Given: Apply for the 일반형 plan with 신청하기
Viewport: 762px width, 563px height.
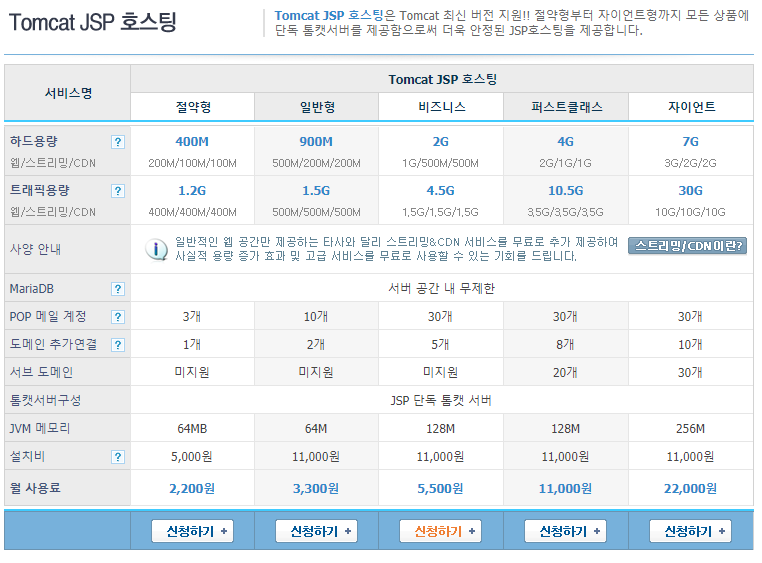Looking at the screenshot, I should click(x=316, y=531).
